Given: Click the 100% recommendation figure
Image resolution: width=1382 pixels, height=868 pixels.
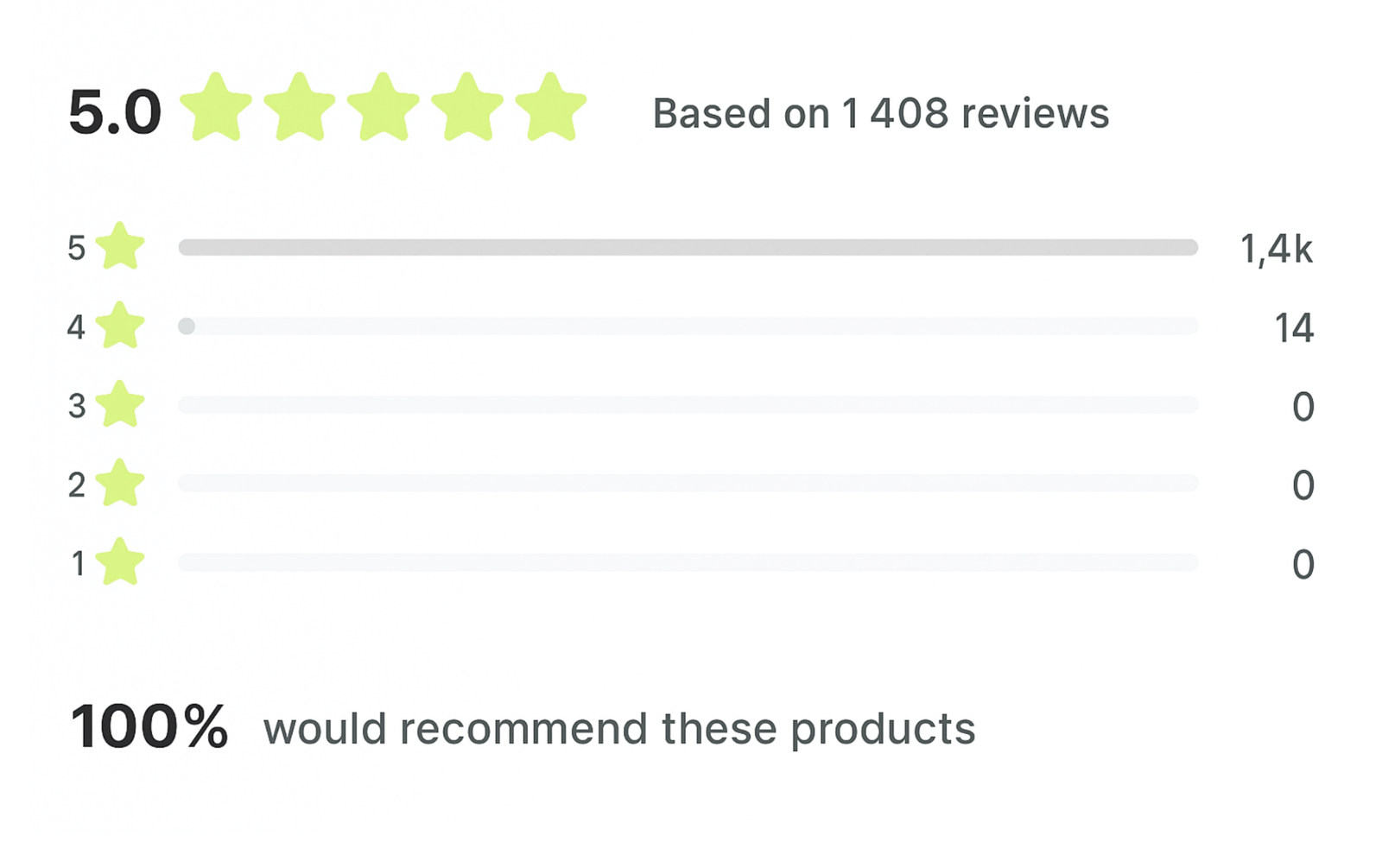Looking at the screenshot, I should point(149,727).
